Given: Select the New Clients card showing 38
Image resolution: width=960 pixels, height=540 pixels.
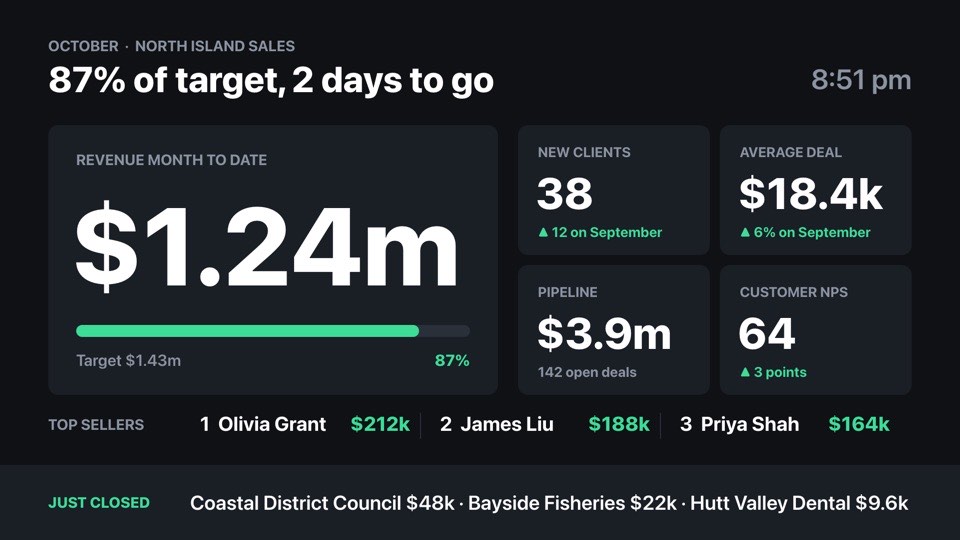Looking at the screenshot, I should pyautogui.click(x=613, y=190).
